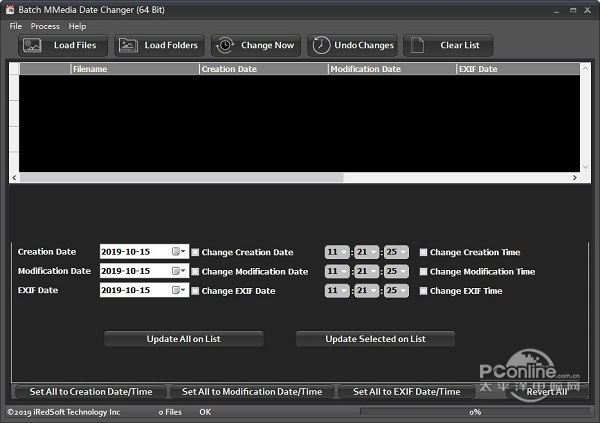Tick Change Modification Time checkbox
600x423 pixels.
pos(423,271)
